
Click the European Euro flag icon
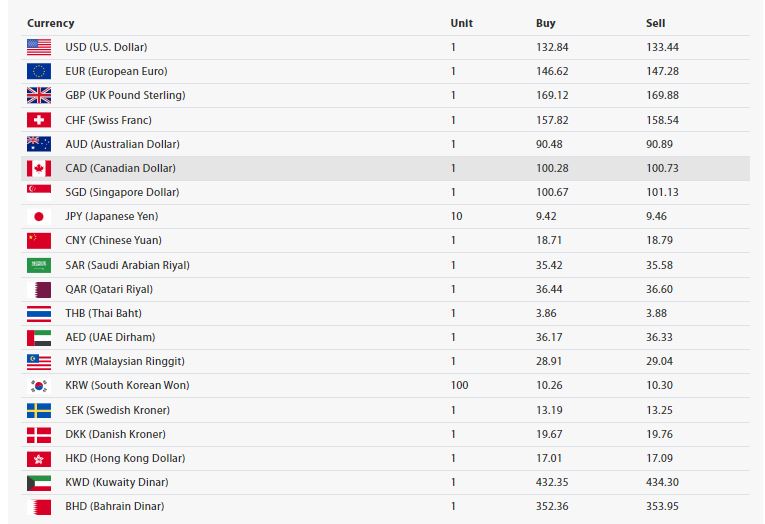(x=39, y=71)
